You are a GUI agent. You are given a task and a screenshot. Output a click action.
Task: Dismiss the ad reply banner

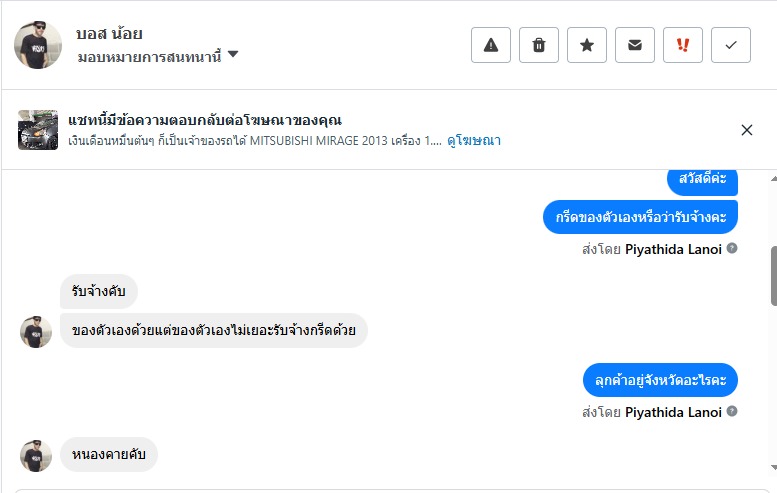(x=747, y=129)
